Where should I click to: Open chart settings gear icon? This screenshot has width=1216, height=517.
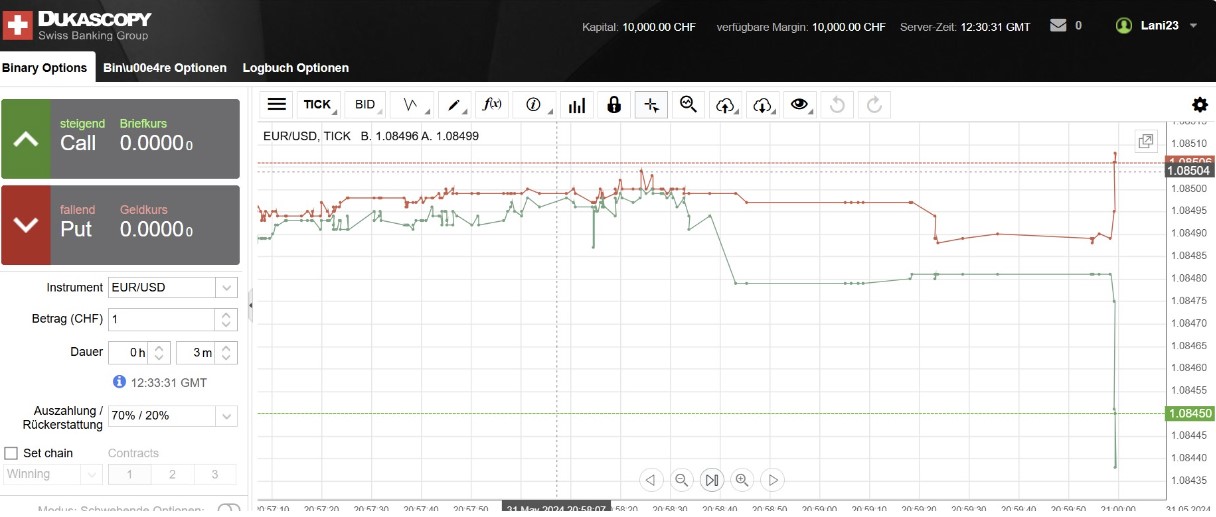coord(1200,105)
